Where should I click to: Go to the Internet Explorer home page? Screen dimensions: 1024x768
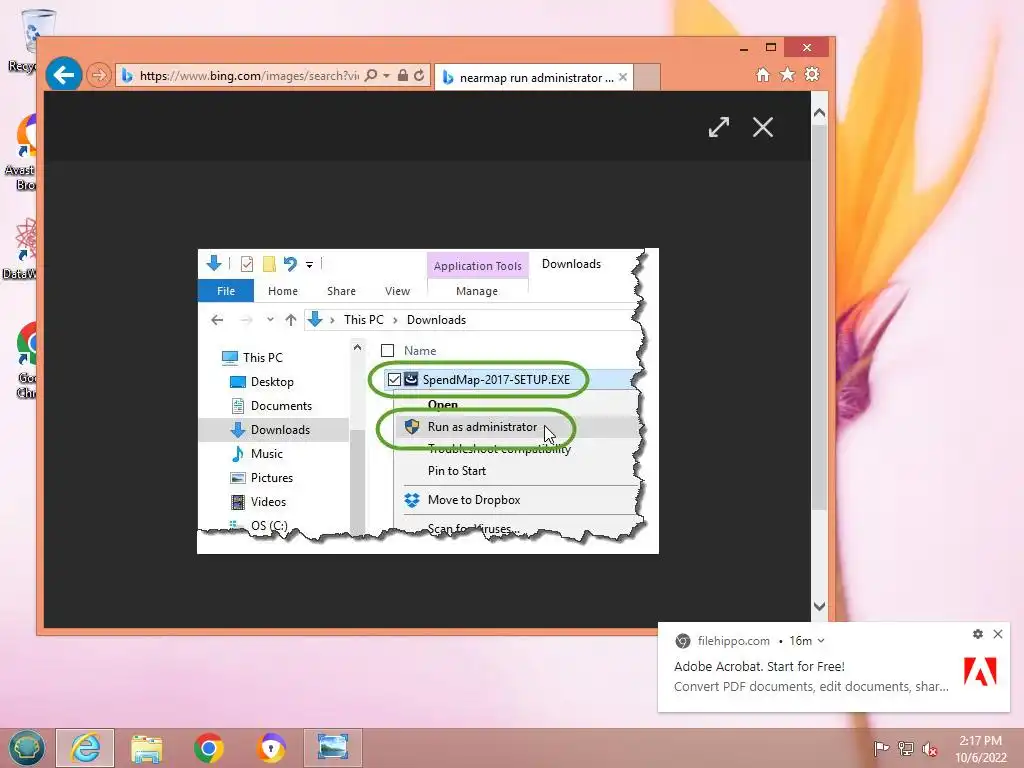click(x=763, y=75)
